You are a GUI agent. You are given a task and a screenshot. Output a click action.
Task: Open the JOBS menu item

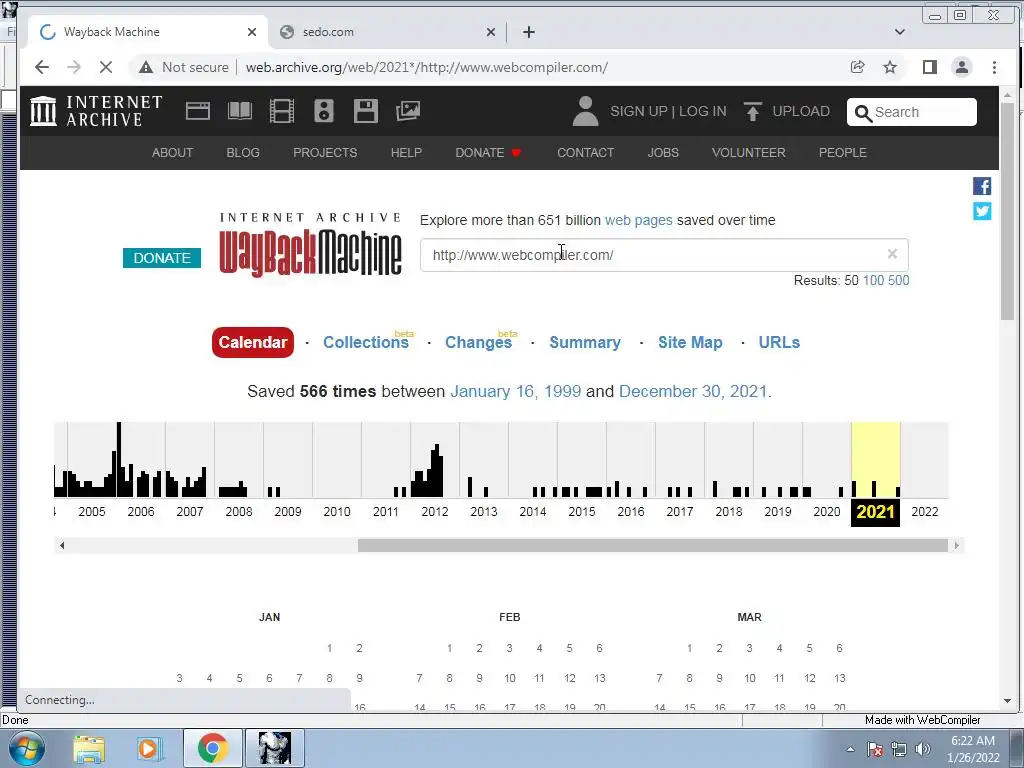[x=663, y=153]
